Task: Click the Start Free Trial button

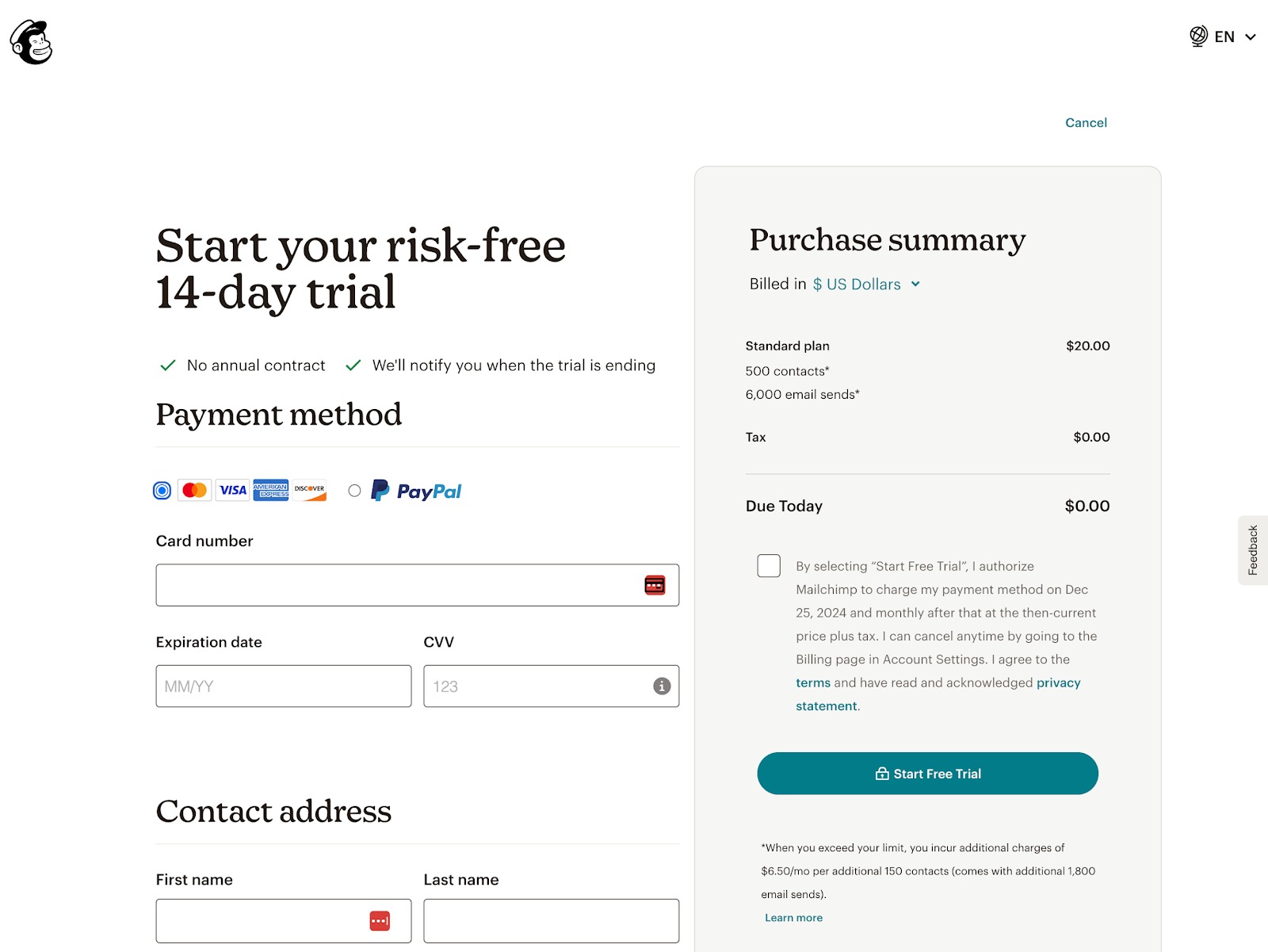Action: 927,773
